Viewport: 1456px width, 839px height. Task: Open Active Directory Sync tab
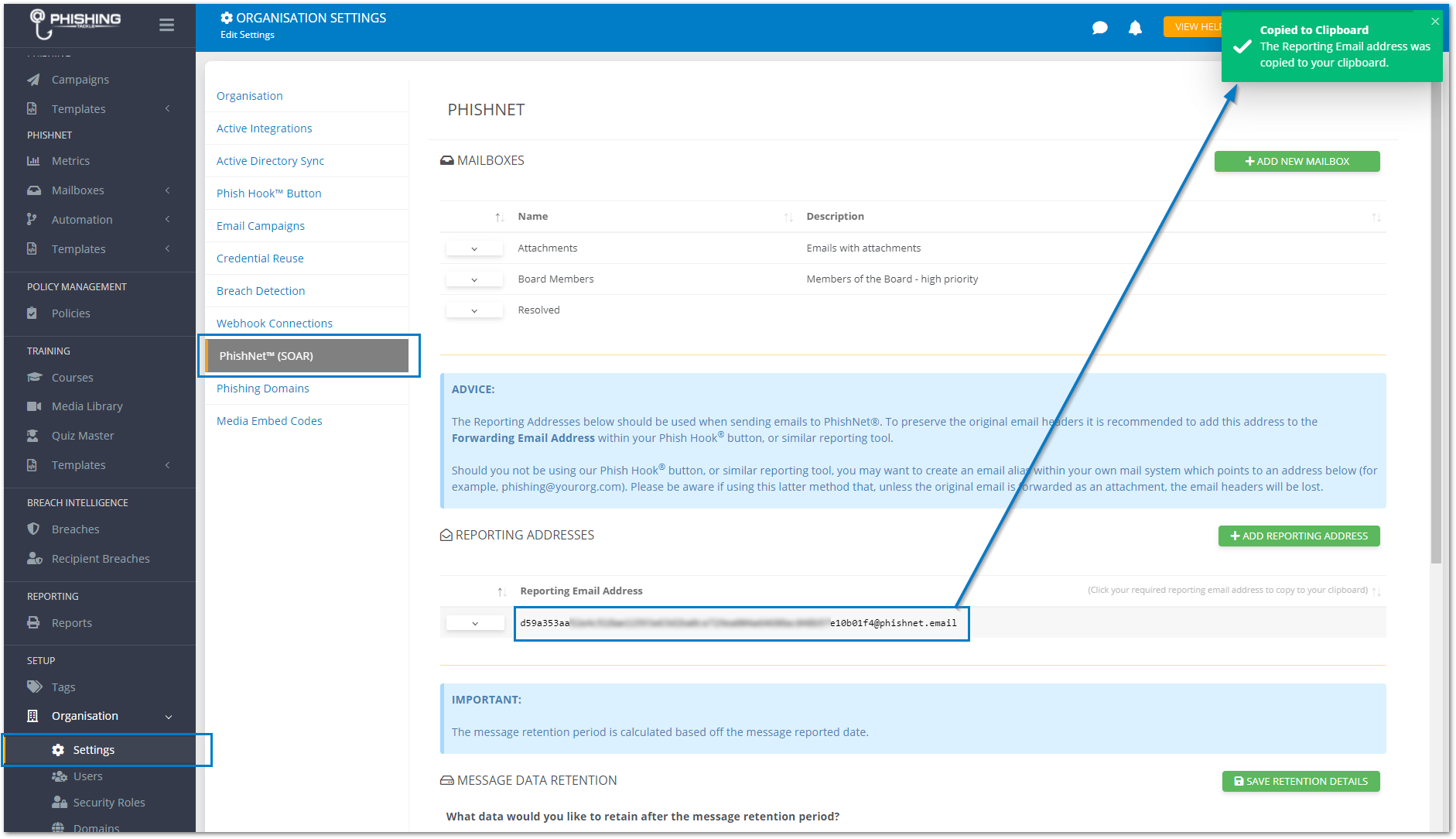(x=270, y=161)
